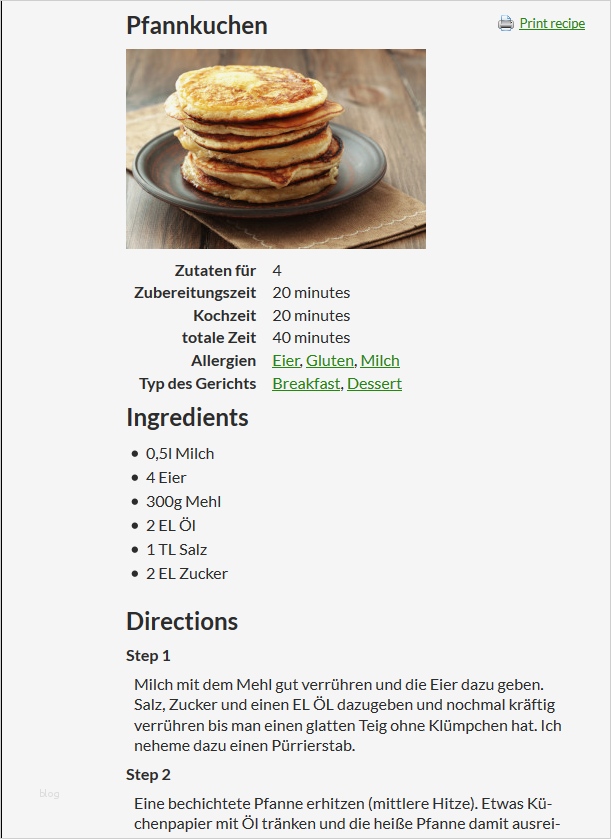Click the Ingredients heading

point(187,416)
